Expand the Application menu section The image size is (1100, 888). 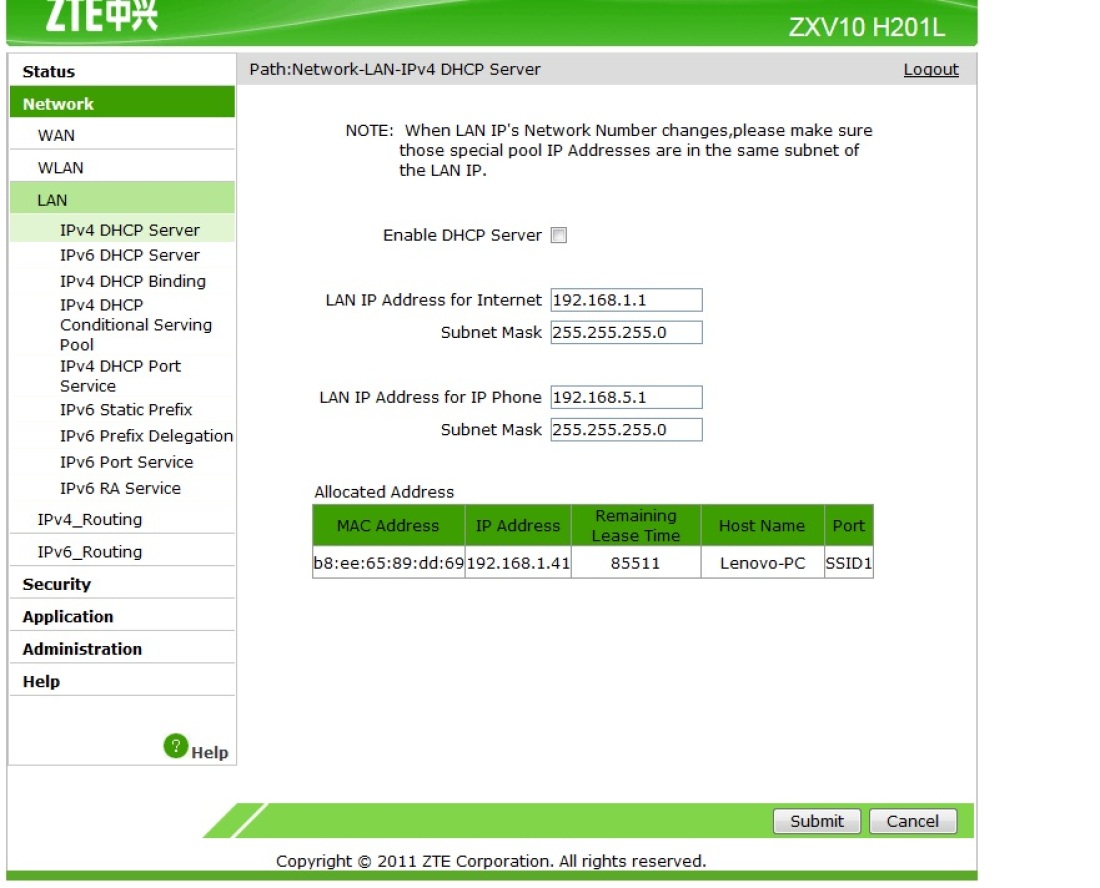[68, 617]
